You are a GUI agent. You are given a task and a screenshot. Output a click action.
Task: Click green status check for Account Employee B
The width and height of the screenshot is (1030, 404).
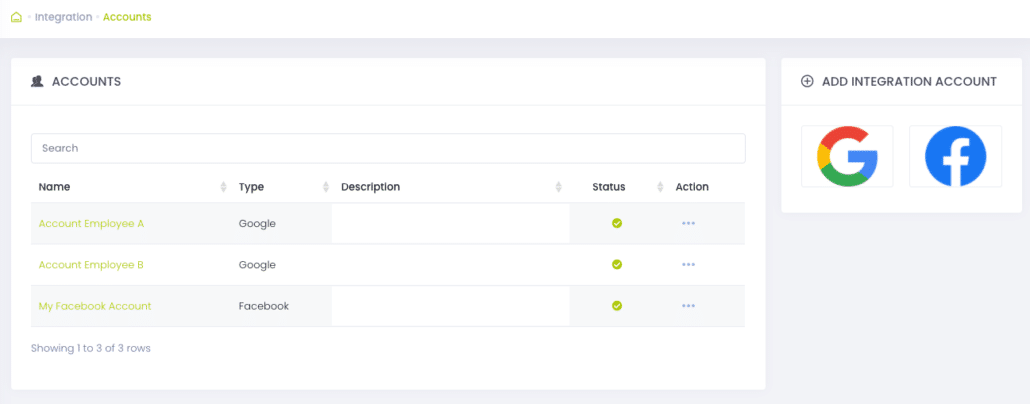tap(617, 265)
